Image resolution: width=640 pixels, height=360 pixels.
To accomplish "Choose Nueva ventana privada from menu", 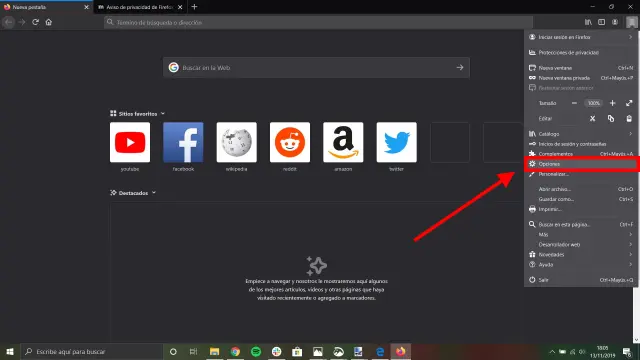I will tap(581, 78).
